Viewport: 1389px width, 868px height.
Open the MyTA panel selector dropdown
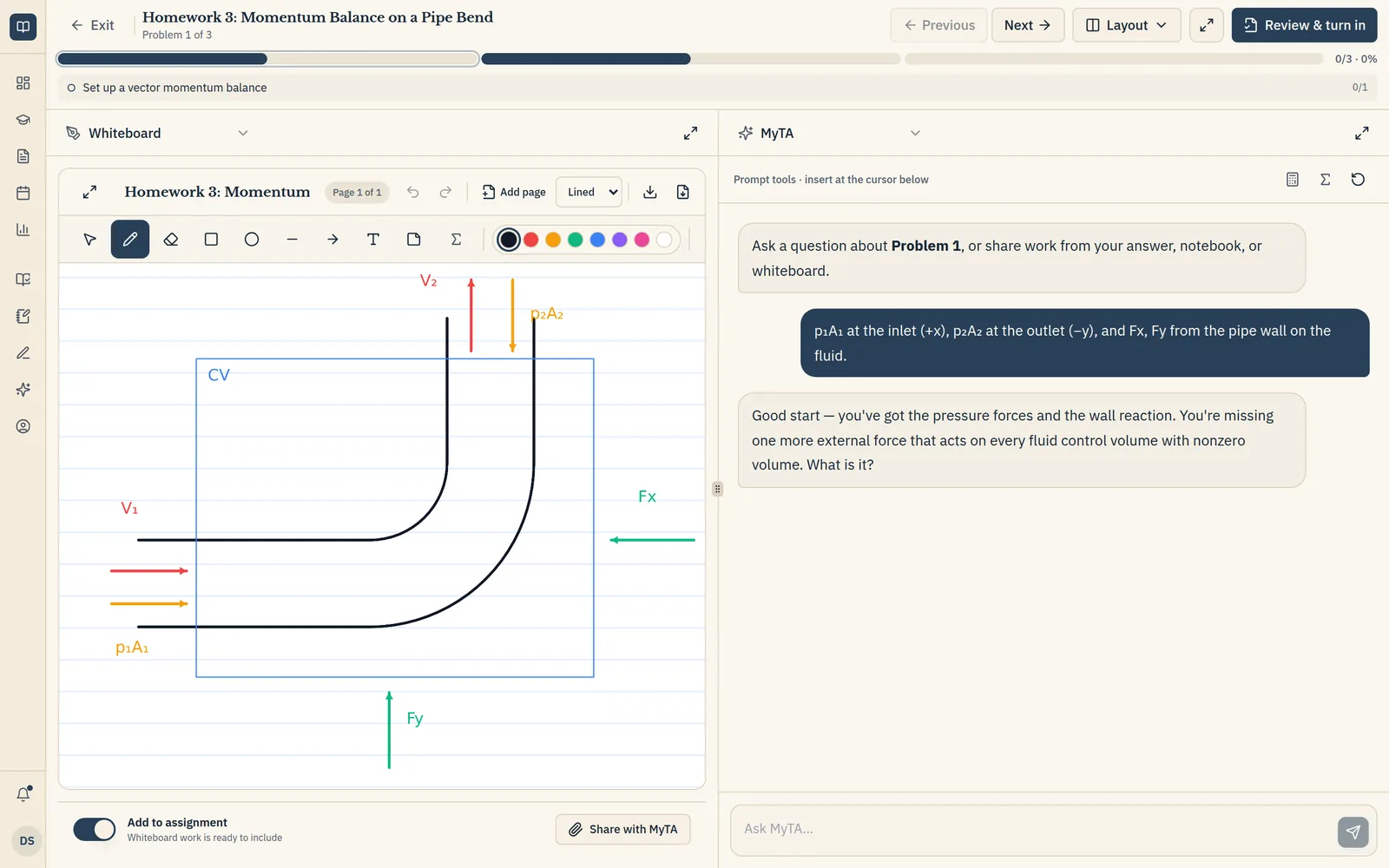[830, 133]
